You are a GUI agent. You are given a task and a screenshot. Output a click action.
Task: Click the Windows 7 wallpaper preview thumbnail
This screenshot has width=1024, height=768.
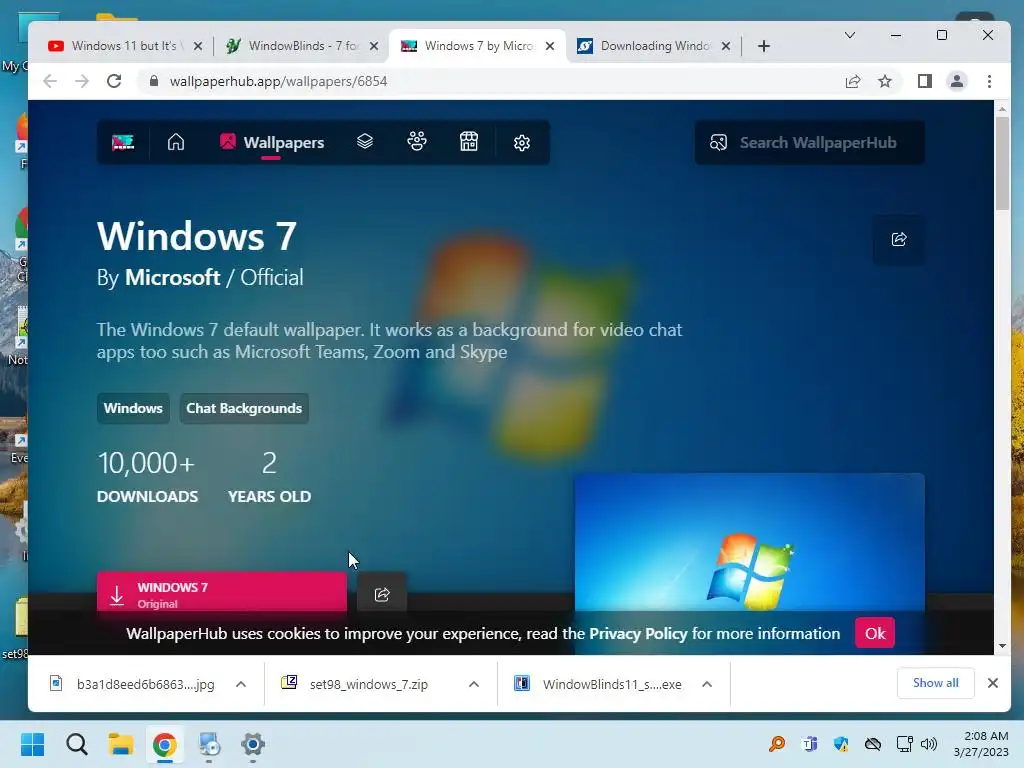[x=749, y=541]
